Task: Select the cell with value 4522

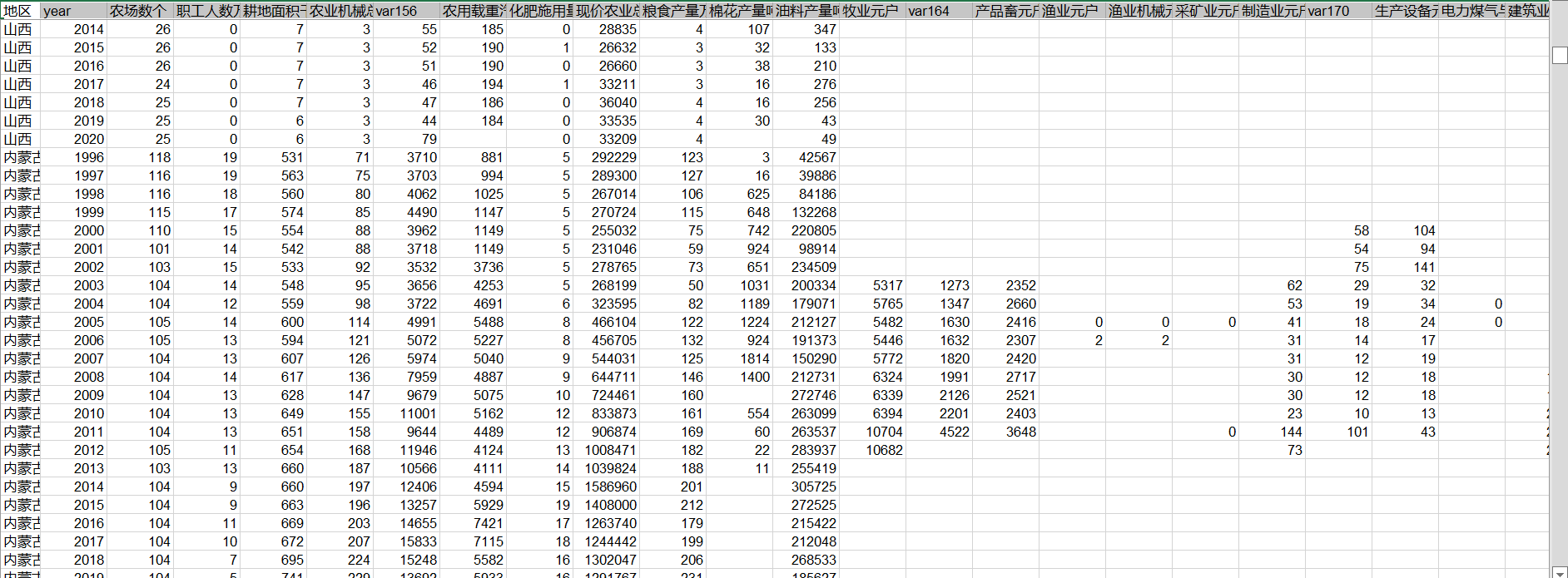Action: coord(939,432)
